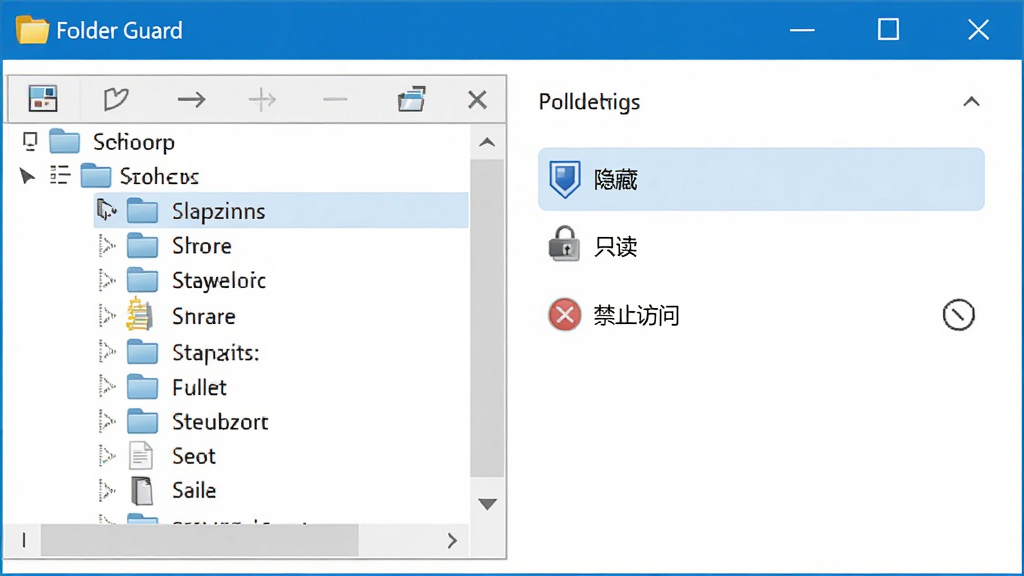1024x576 pixels.
Task: Select the Saile text label
Action: click(x=194, y=490)
